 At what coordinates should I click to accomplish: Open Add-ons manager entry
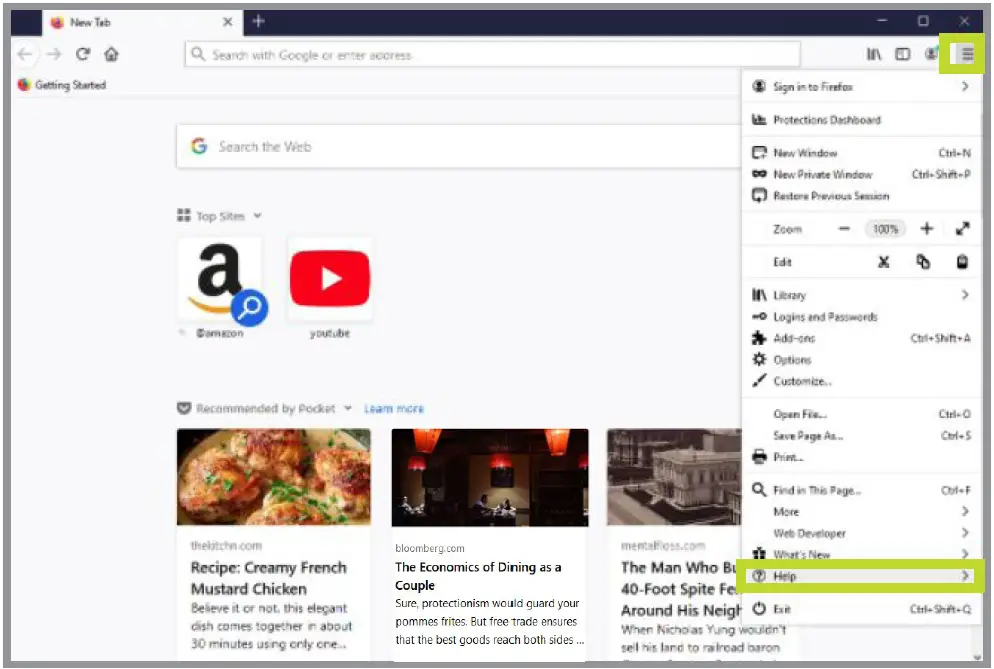861,338
